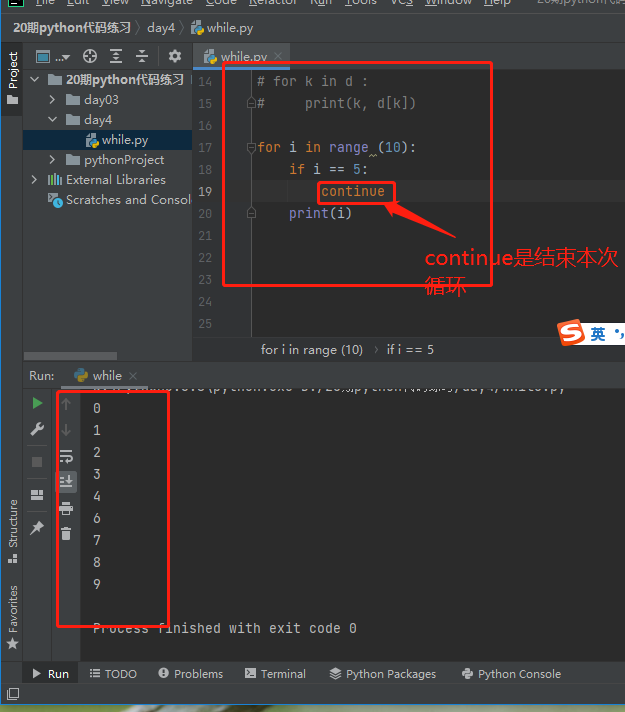Rerun the while script green arrow
The width and height of the screenshot is (625, 712).
point(37,403)
